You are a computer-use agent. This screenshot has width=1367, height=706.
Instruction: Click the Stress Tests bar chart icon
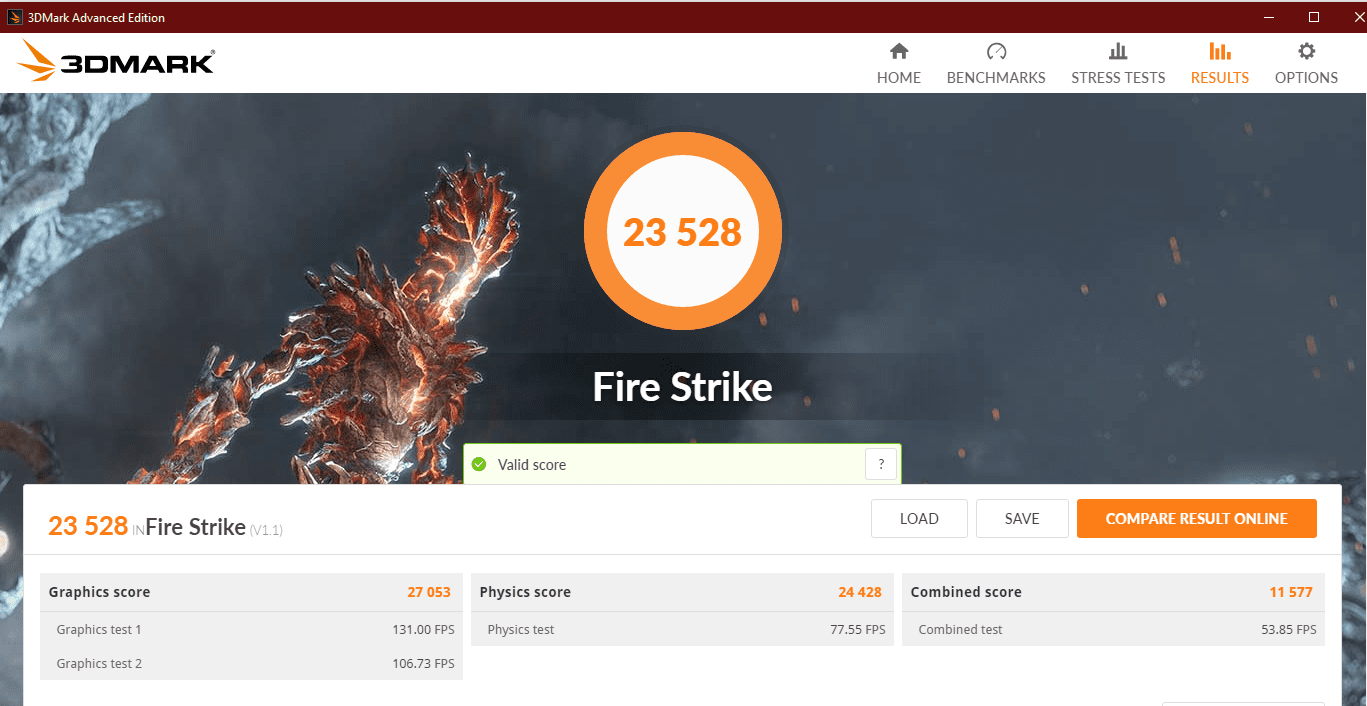1118,51
